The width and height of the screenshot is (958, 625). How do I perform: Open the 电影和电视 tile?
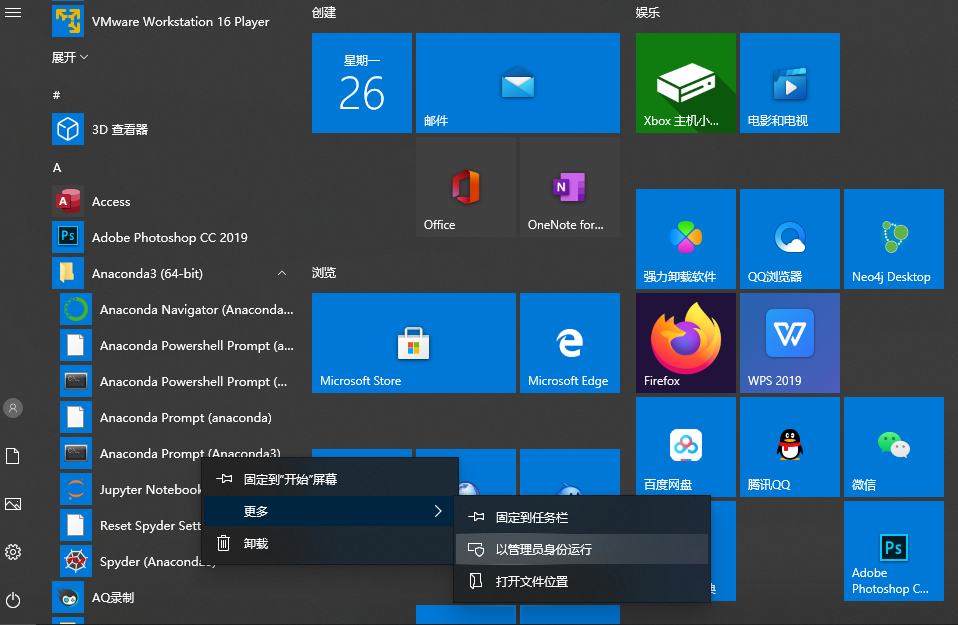[x=789, y=83]
